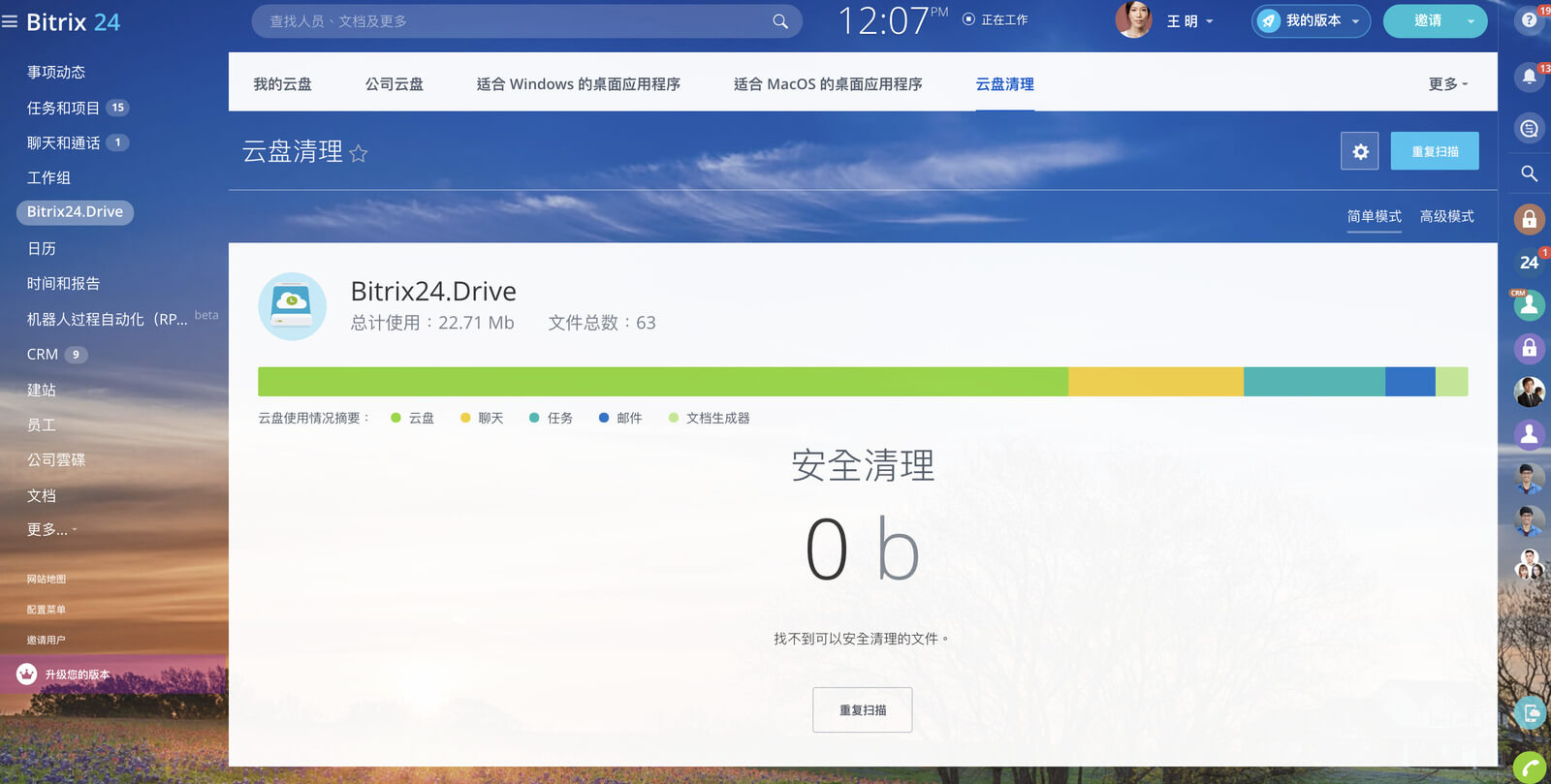Image resolution: width=1551 pixels, height=784 pixels.
Task: Expand the 更多 tab menu
Action: pos(1448,84)
